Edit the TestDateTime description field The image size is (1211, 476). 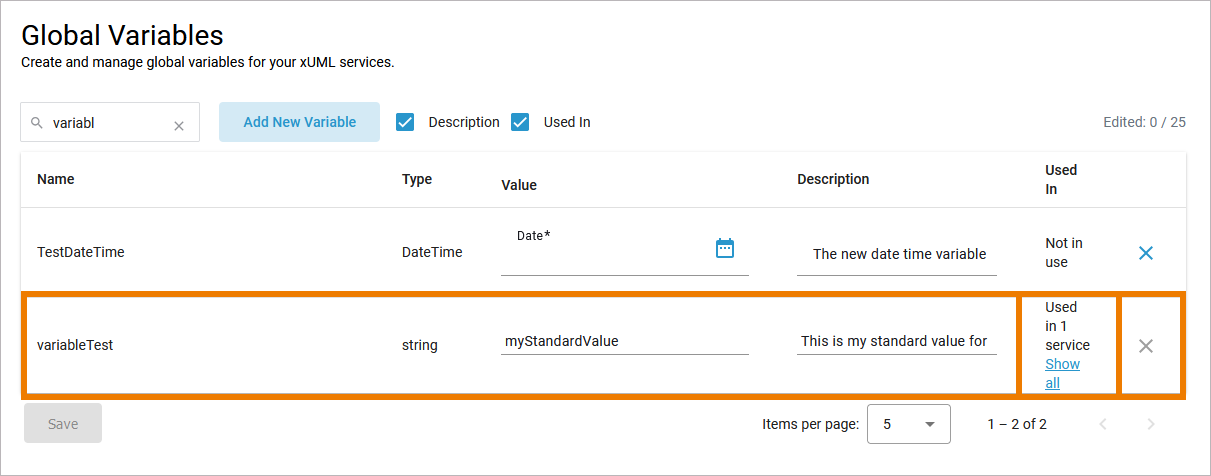coord(896,254)
